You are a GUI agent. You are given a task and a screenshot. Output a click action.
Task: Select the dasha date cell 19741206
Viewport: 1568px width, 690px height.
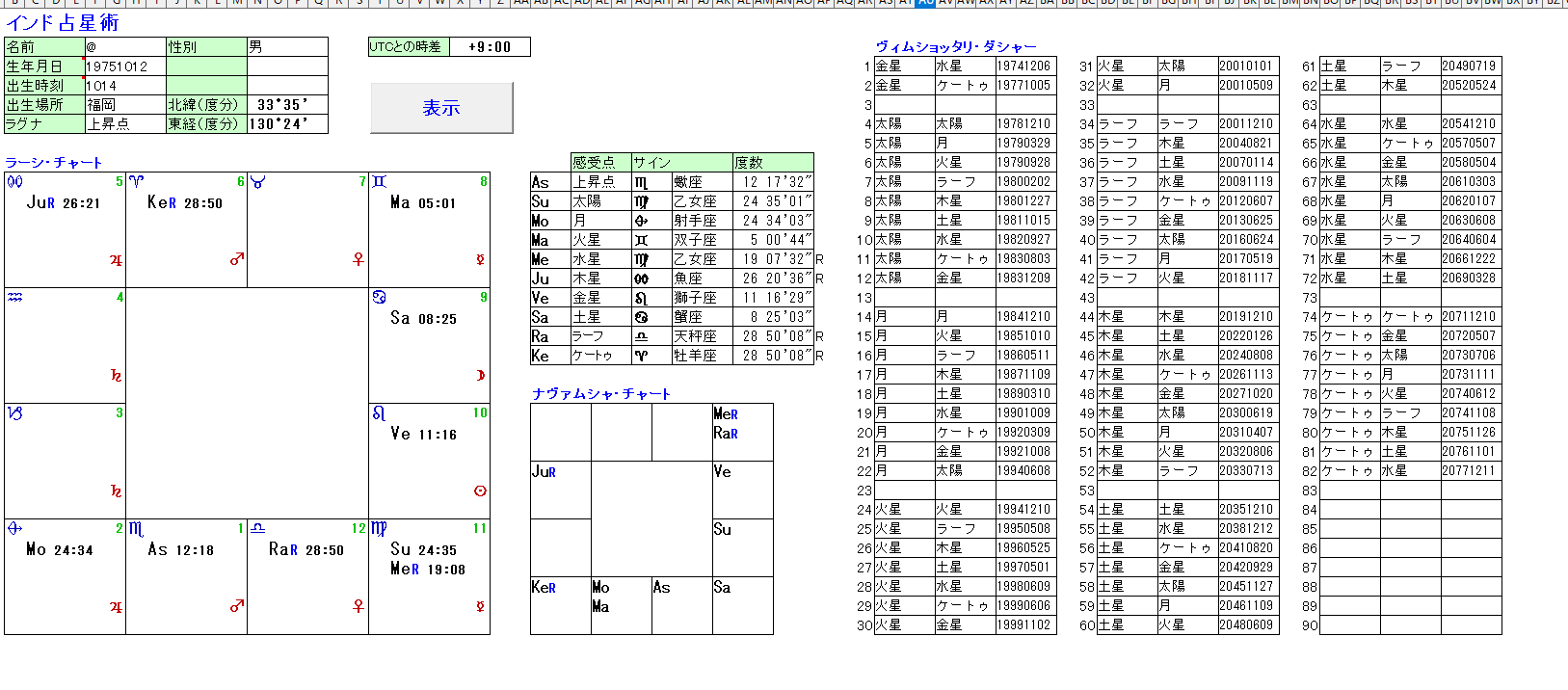tap(1024, 66)
